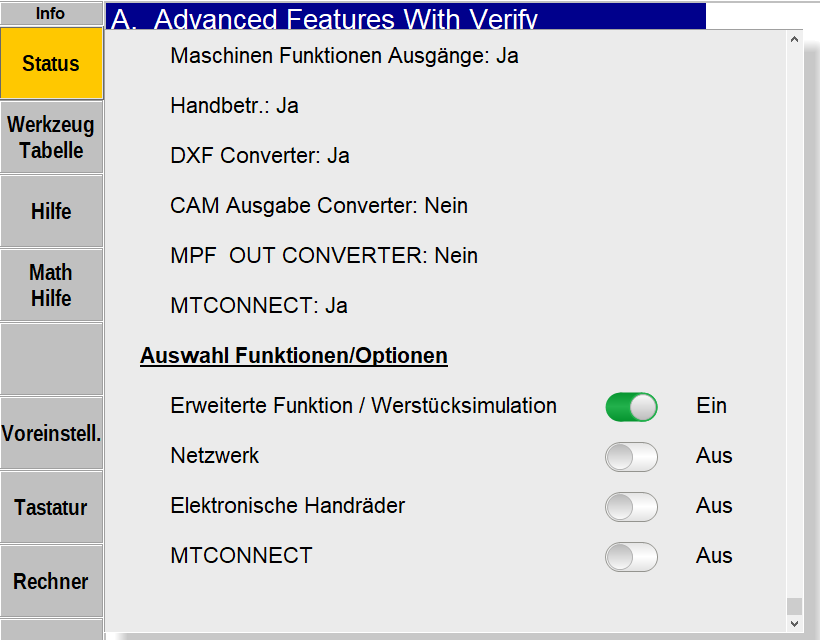820x640 pixels.
Task: Turn on Elektronische Handräder switch
Action: pos(631,506)
